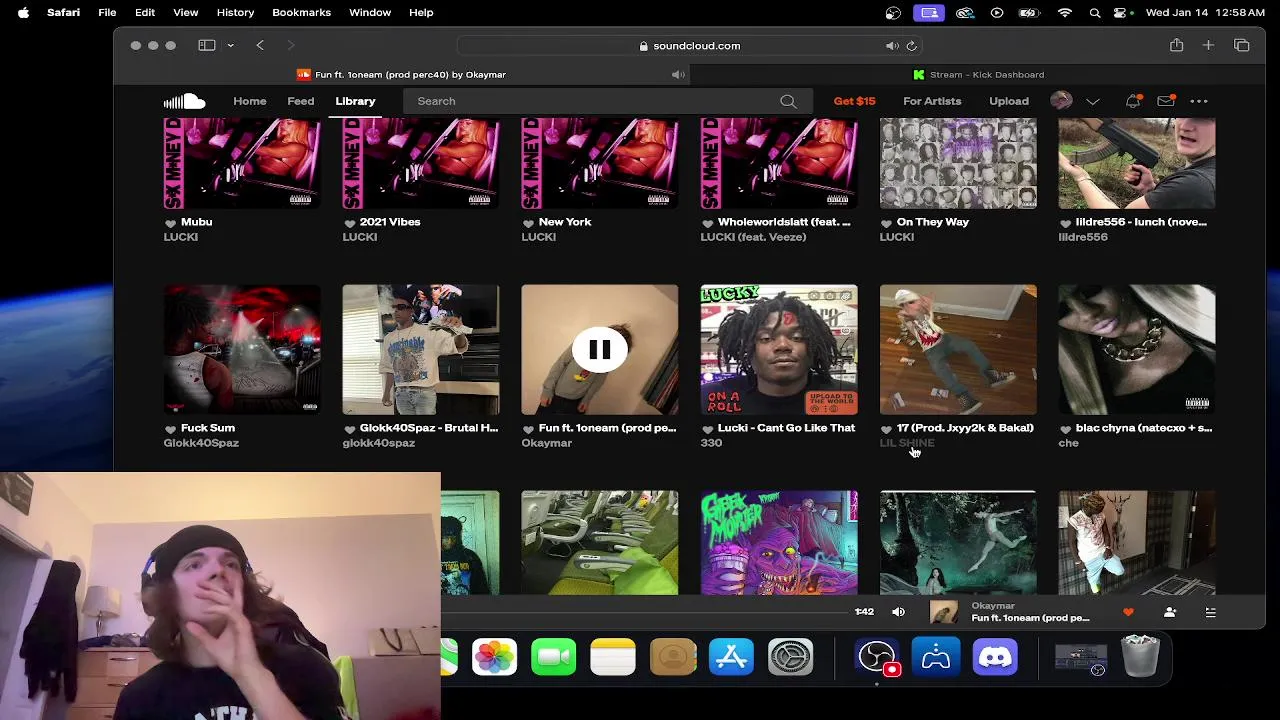Open the Glokk40Spaz - Brutal artwork
1280x720 pixels.
tap(421, 349)
